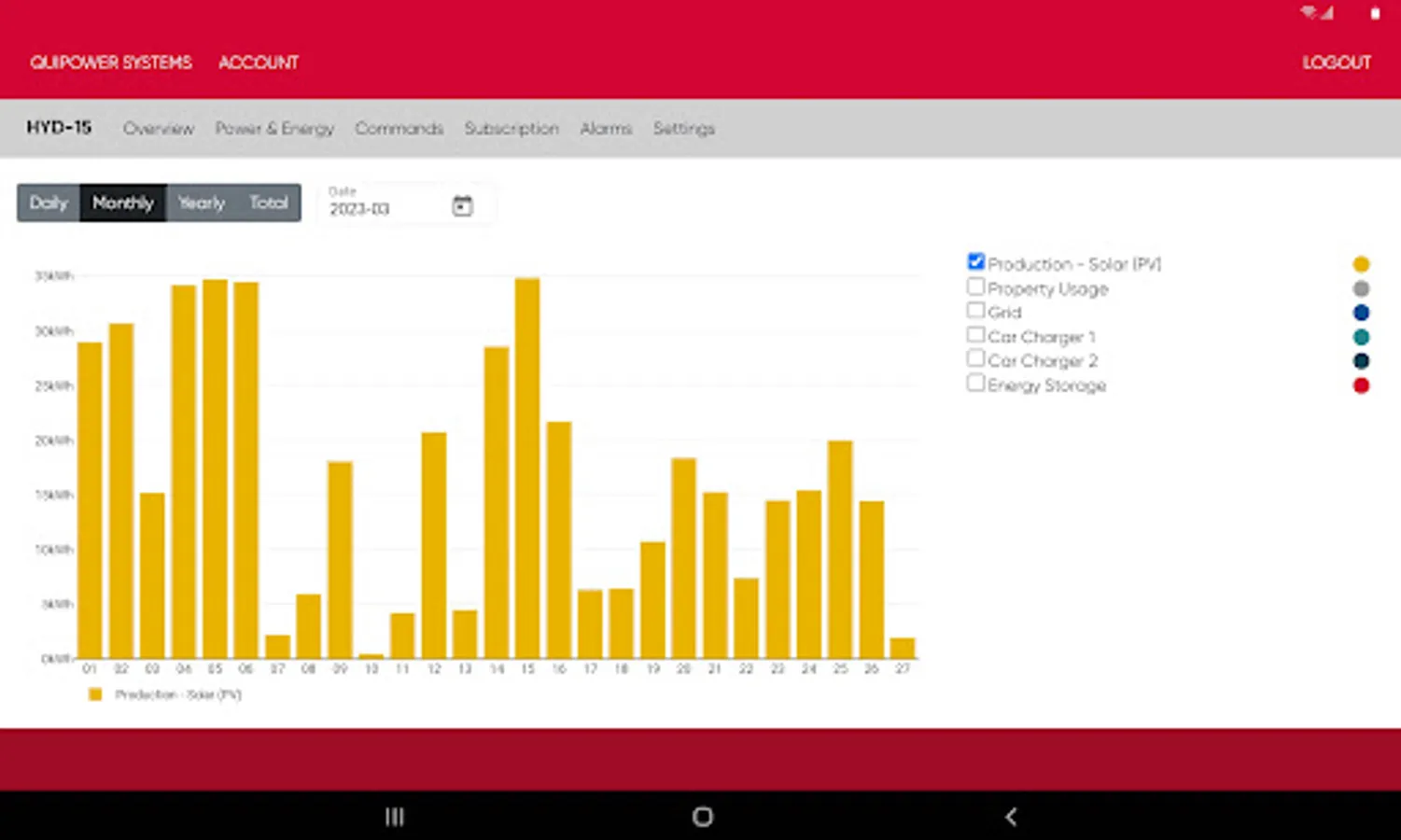1401x840 pixels.
Task: Check the Car Charger 2 checkbox
Action: [976, 358]
